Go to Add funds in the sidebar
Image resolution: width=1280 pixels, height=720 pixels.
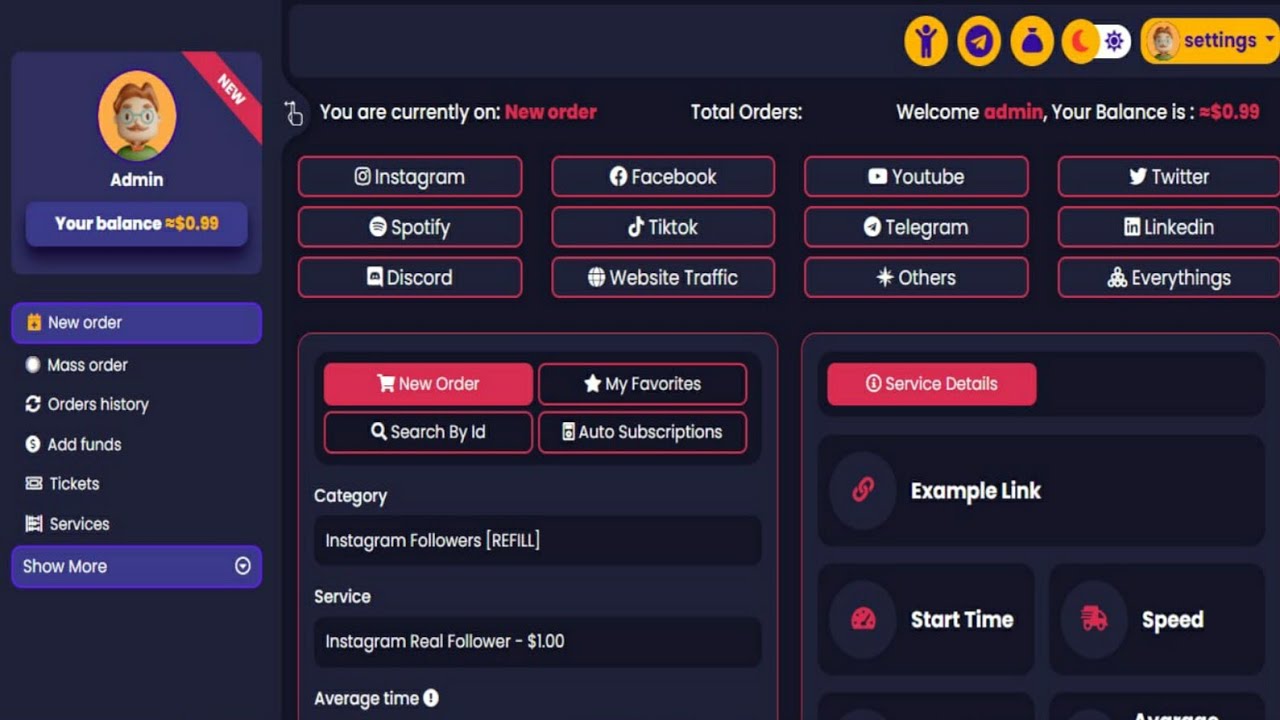(84, 444)
